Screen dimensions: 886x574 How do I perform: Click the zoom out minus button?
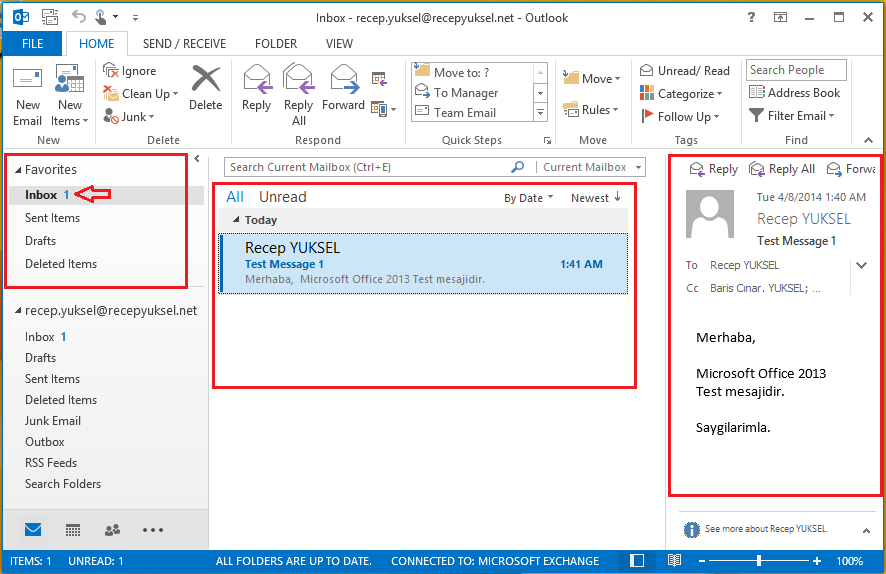702,560
